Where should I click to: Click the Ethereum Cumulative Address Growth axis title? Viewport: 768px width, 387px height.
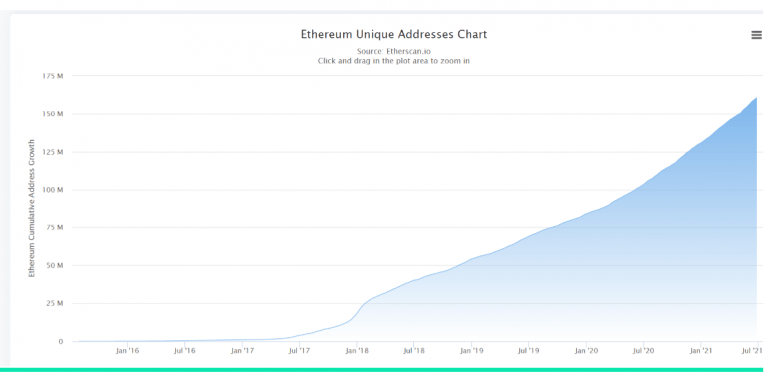(32, 208)
